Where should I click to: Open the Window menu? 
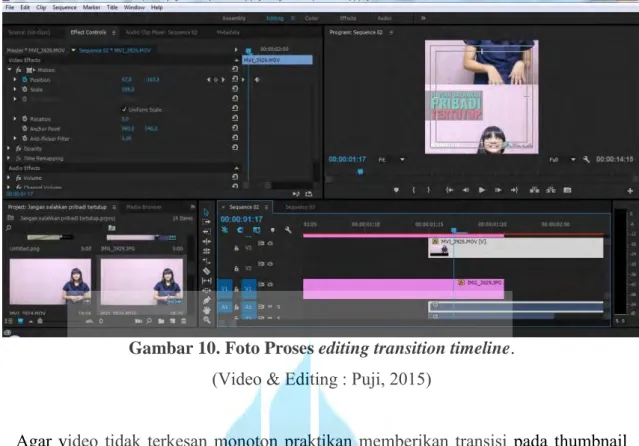(134, 7)
